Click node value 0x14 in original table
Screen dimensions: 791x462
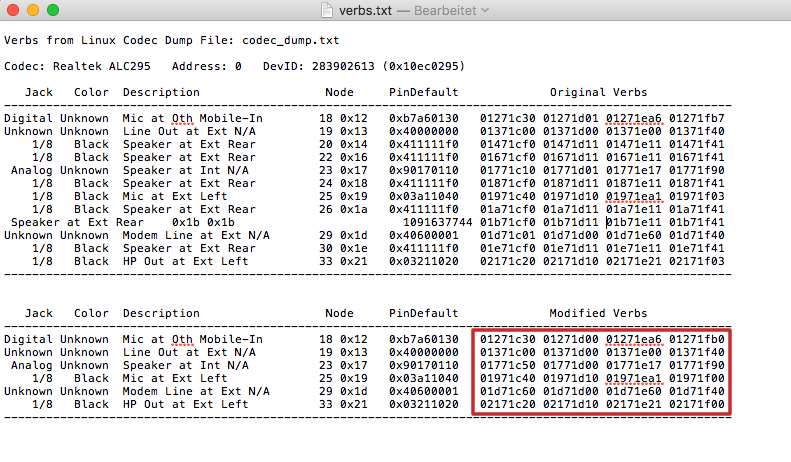pyautogui.click(x=354, y=144)
